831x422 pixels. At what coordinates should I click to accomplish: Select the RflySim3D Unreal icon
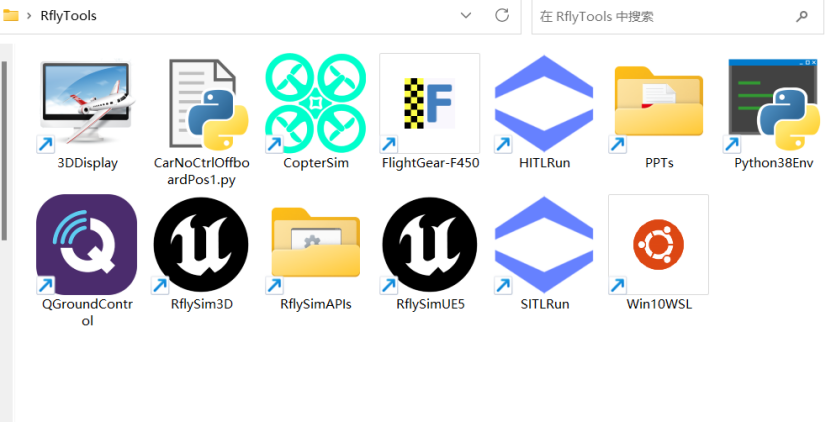click(x=201, y=244)
